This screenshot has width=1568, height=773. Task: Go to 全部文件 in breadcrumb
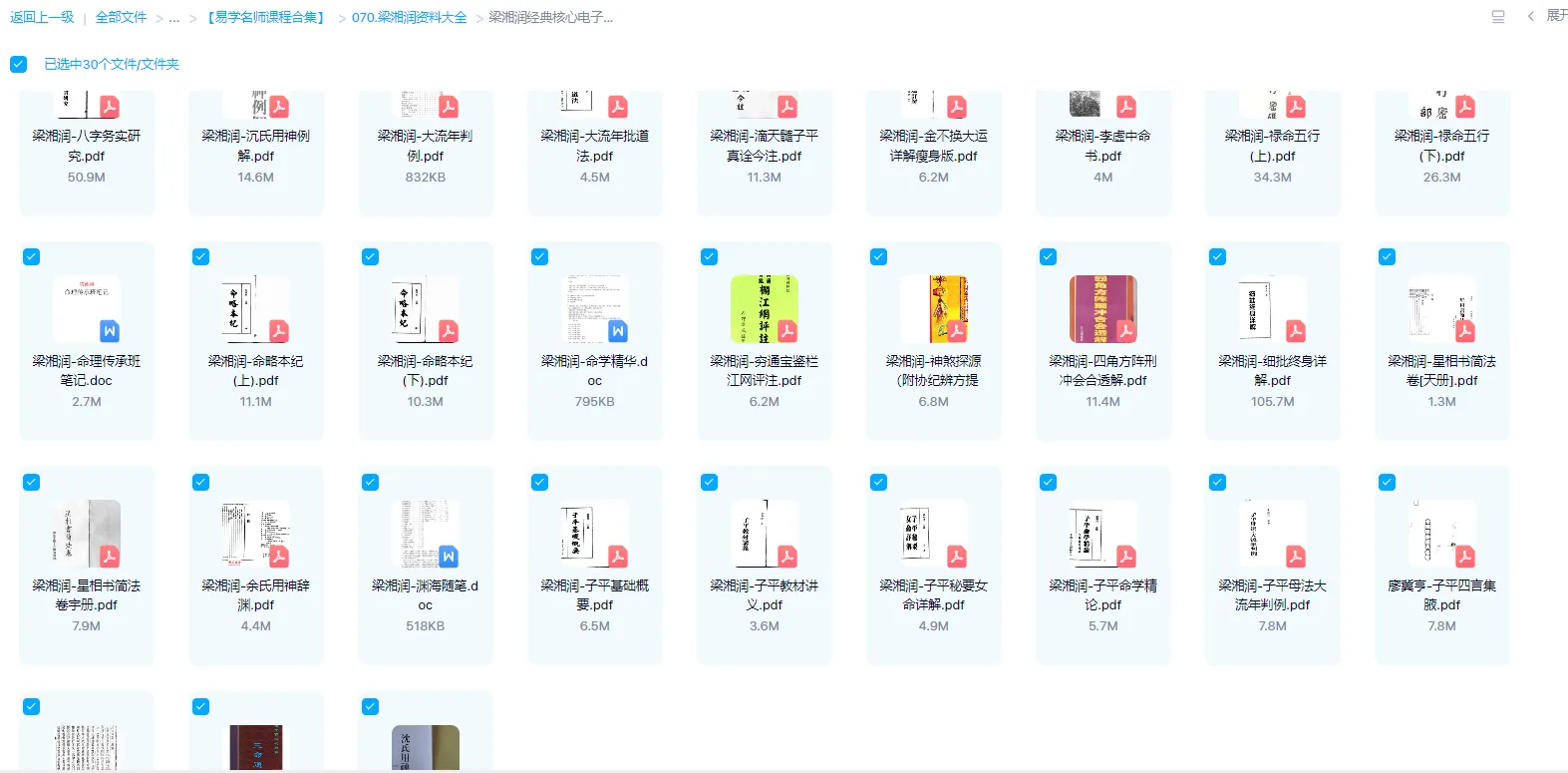pyautogui.click(x=121, y=17)
